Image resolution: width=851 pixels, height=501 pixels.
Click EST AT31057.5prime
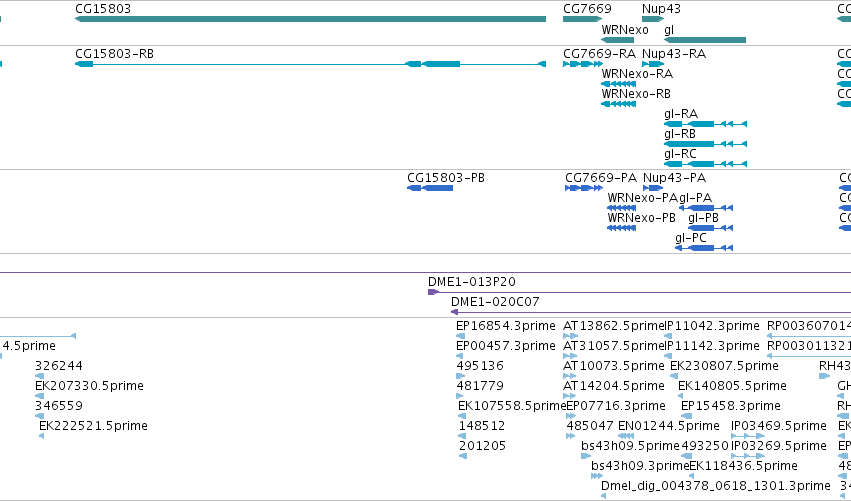[x=614, y=346]
